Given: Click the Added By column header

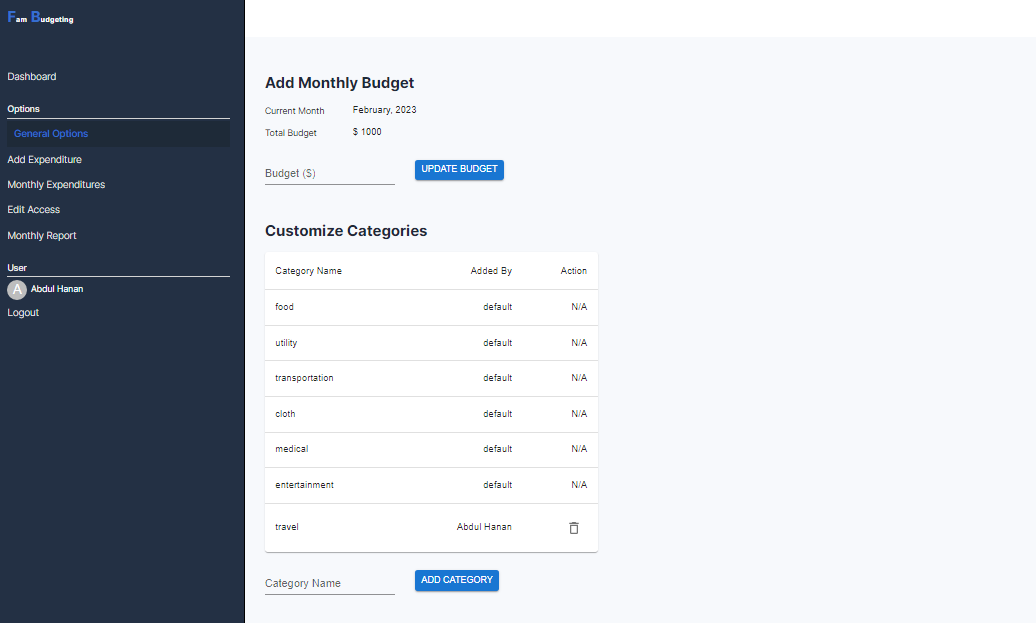Looking at the screenshot, I should (x=491, y=271).
